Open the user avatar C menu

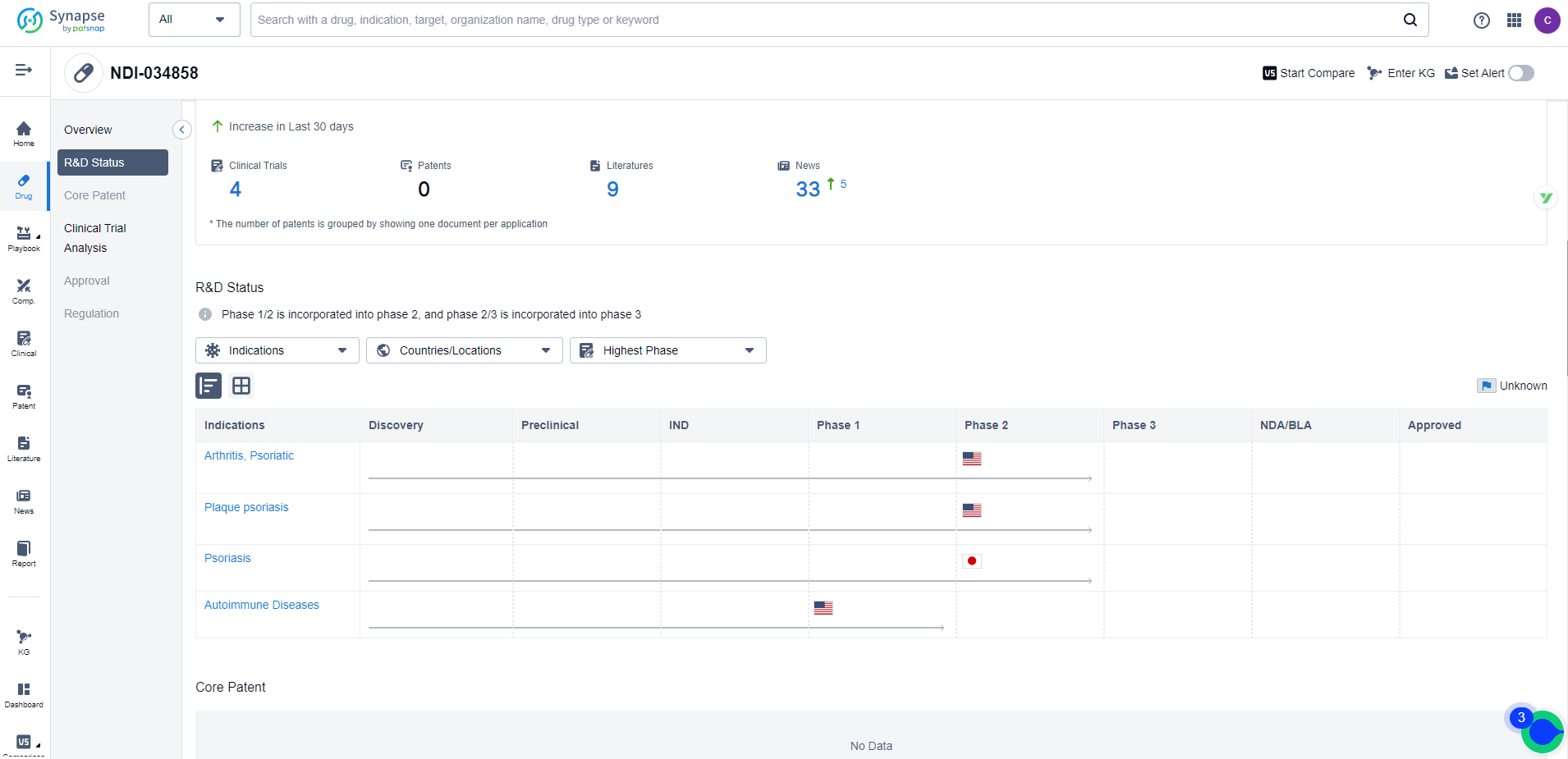pyautogui.click(x=1547, y=21)
